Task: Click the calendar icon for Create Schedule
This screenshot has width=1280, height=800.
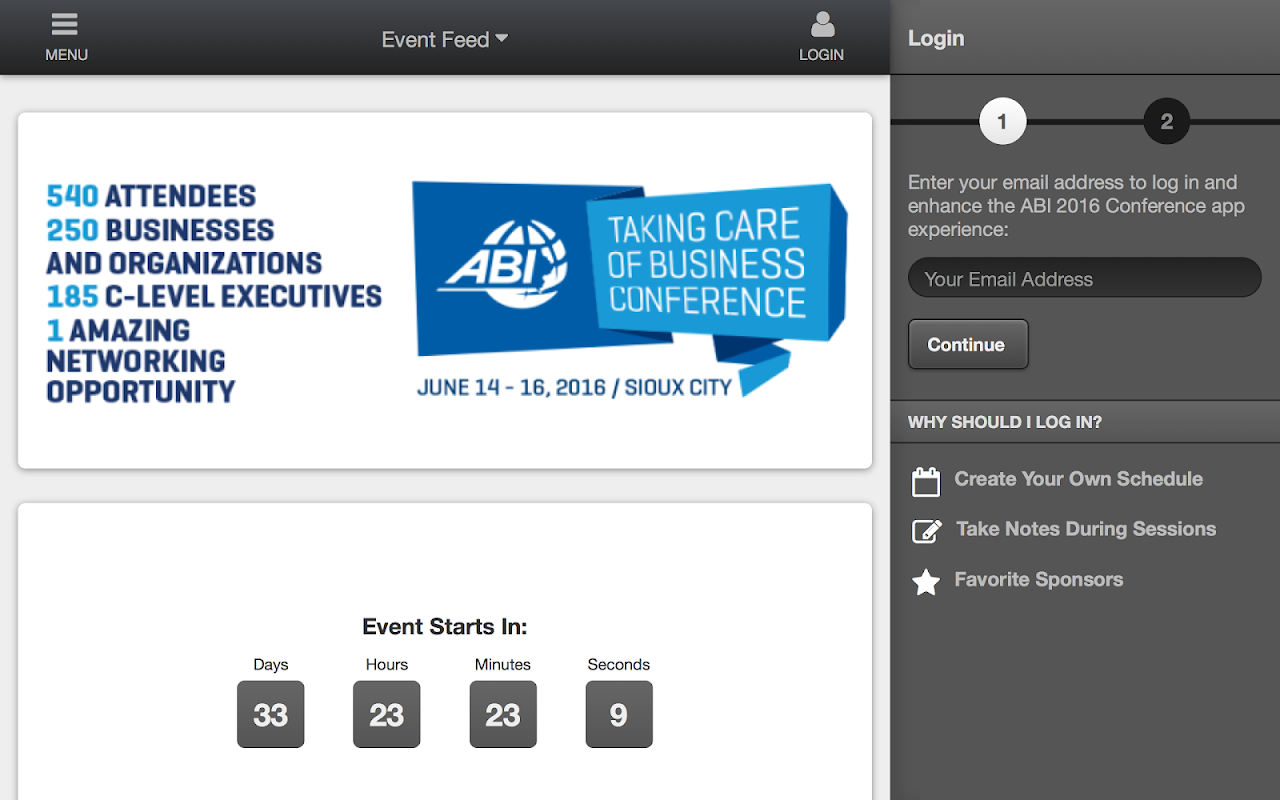Action: (x=926, y=481)
